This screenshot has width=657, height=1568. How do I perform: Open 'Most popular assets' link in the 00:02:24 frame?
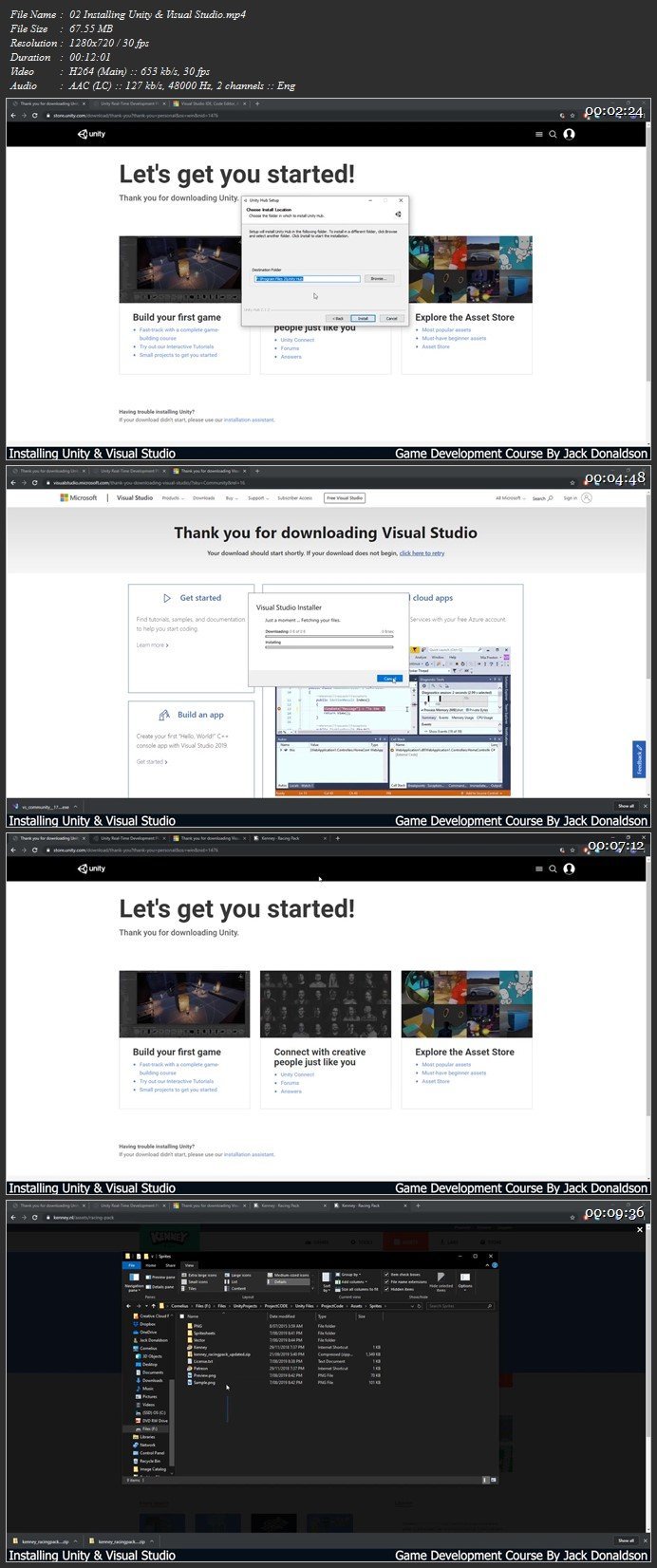point(446,330)
